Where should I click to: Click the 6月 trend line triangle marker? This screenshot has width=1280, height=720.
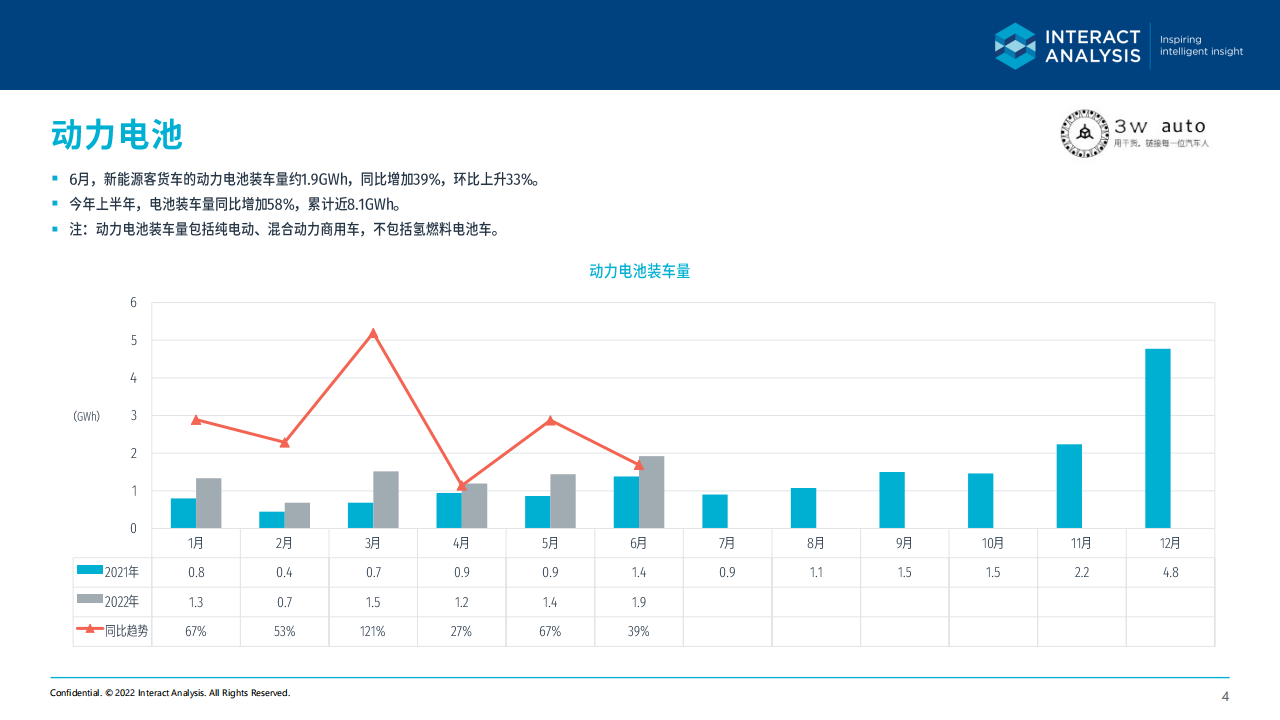click(x=639, y=465)
